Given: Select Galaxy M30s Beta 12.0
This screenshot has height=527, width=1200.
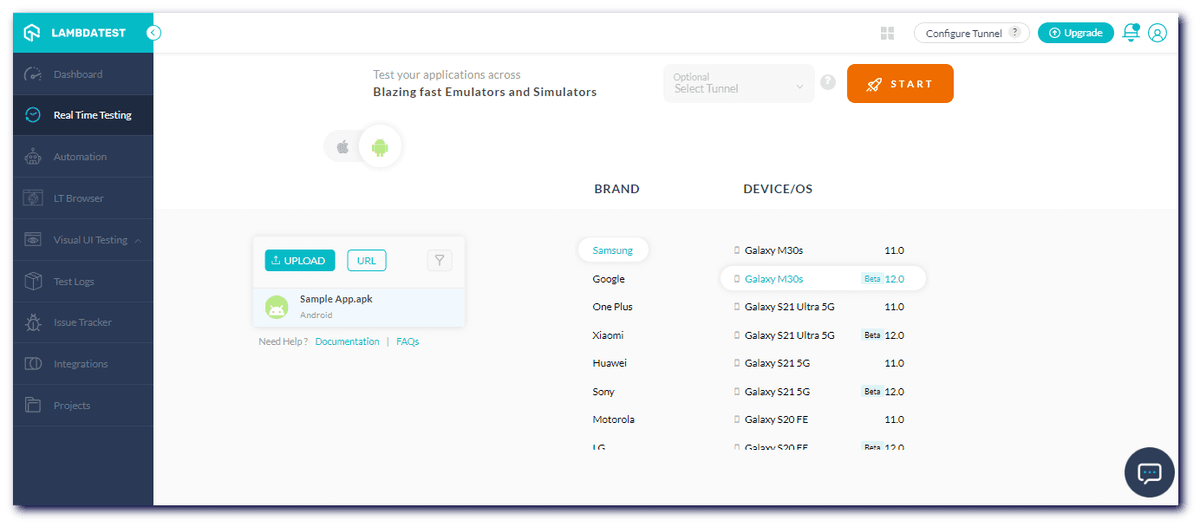Looking at the screenshot, I should tap(823, 279).
